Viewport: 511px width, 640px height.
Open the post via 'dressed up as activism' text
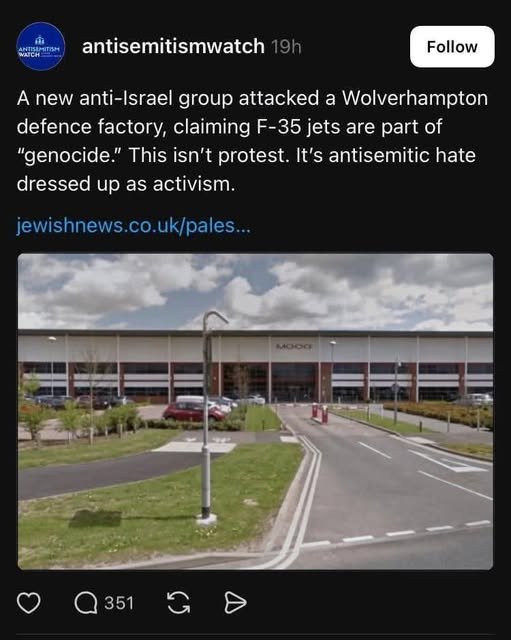(x=126, y=184)
